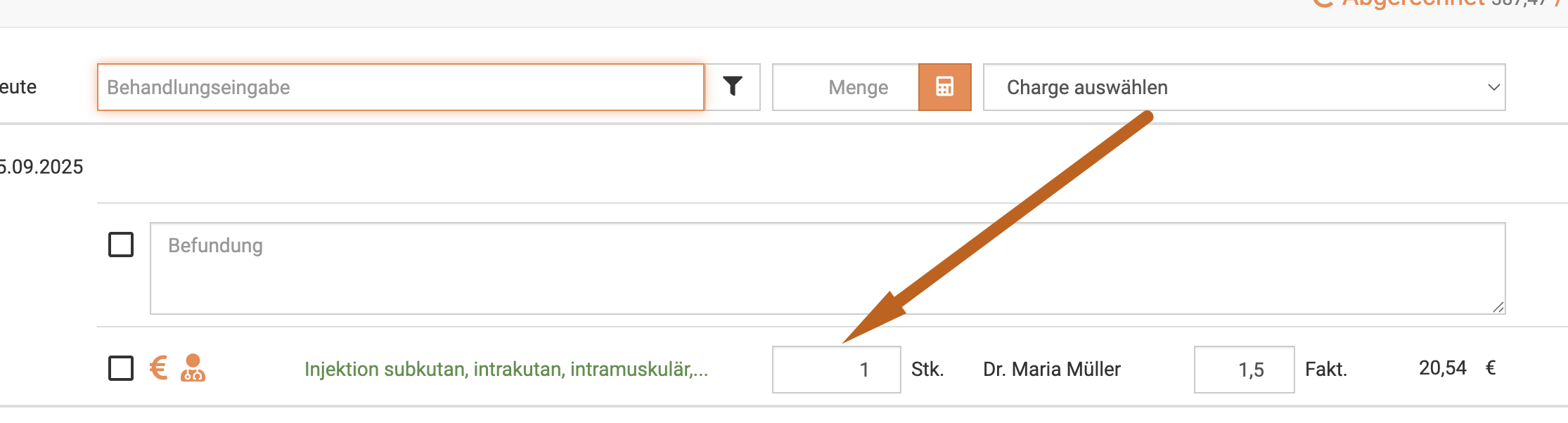
Task: Click the Heute label at left
Action: pos(18,87)
